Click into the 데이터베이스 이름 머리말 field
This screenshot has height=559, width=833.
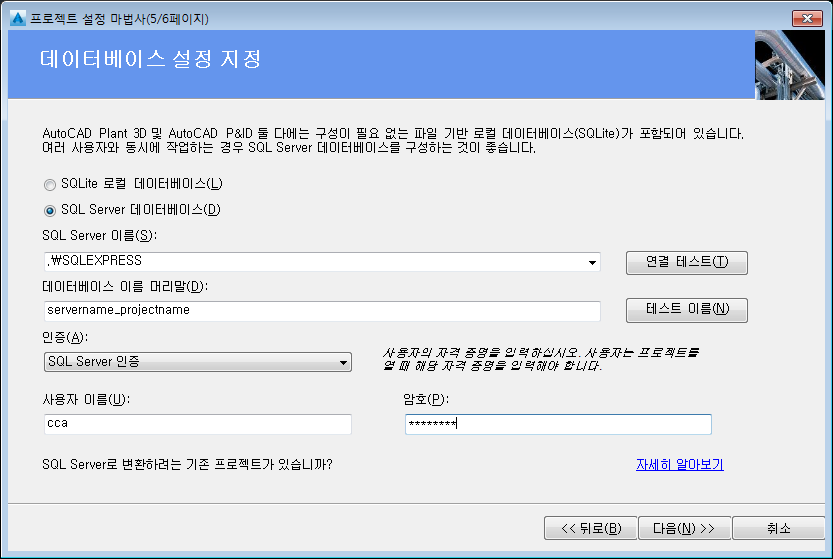tap(322, 311)
